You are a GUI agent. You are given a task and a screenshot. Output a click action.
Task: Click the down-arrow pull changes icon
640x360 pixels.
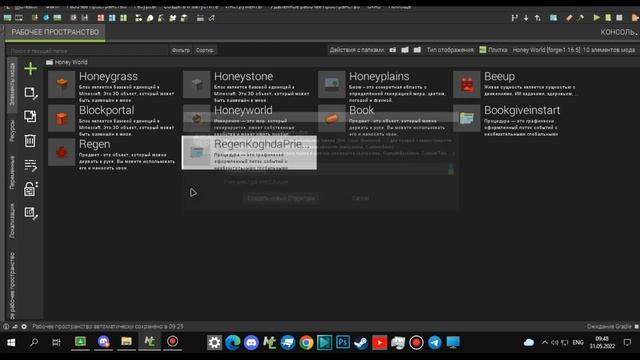click(x=526, y=18)
